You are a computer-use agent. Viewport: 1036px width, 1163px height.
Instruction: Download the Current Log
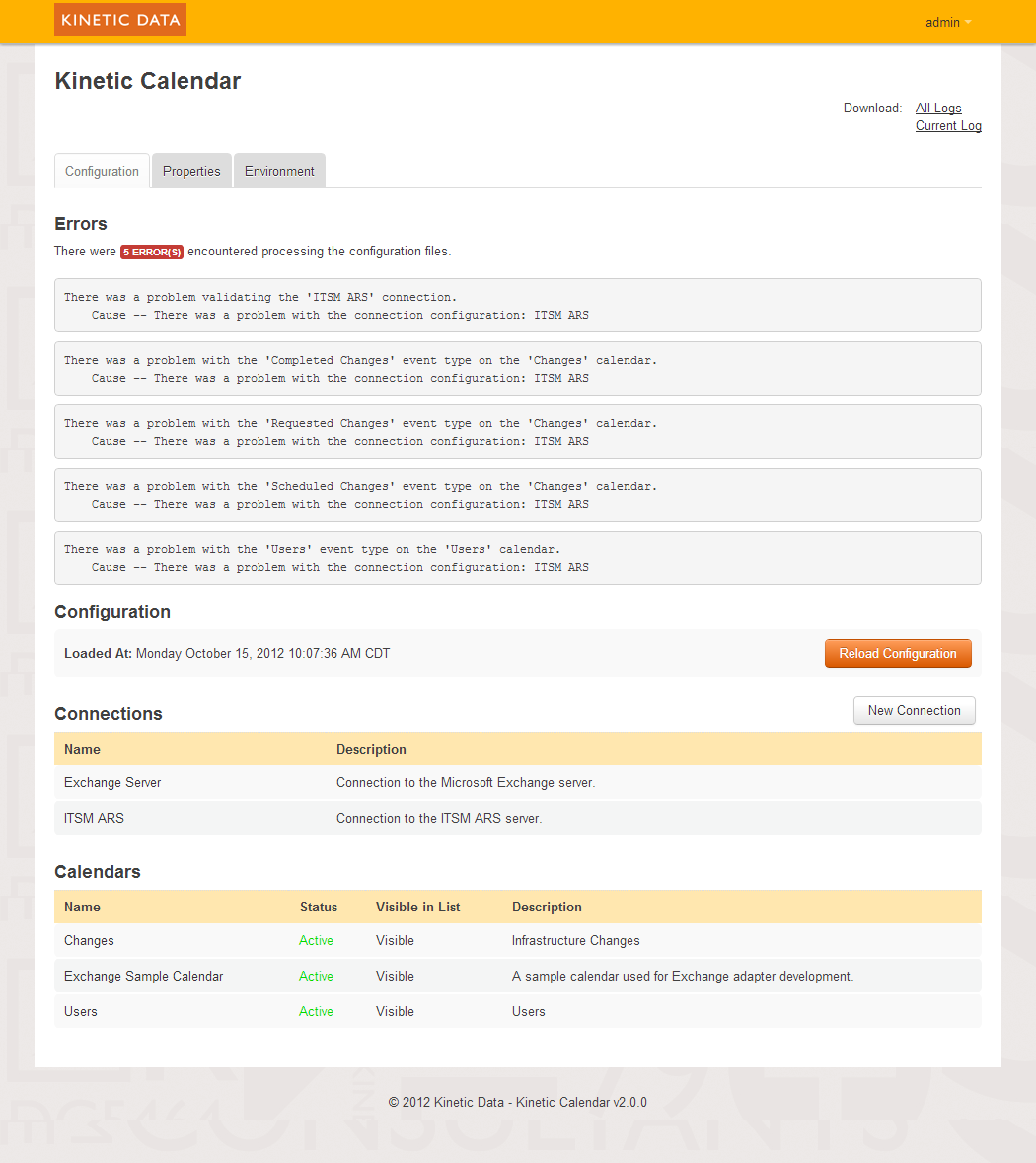[948, 126]
